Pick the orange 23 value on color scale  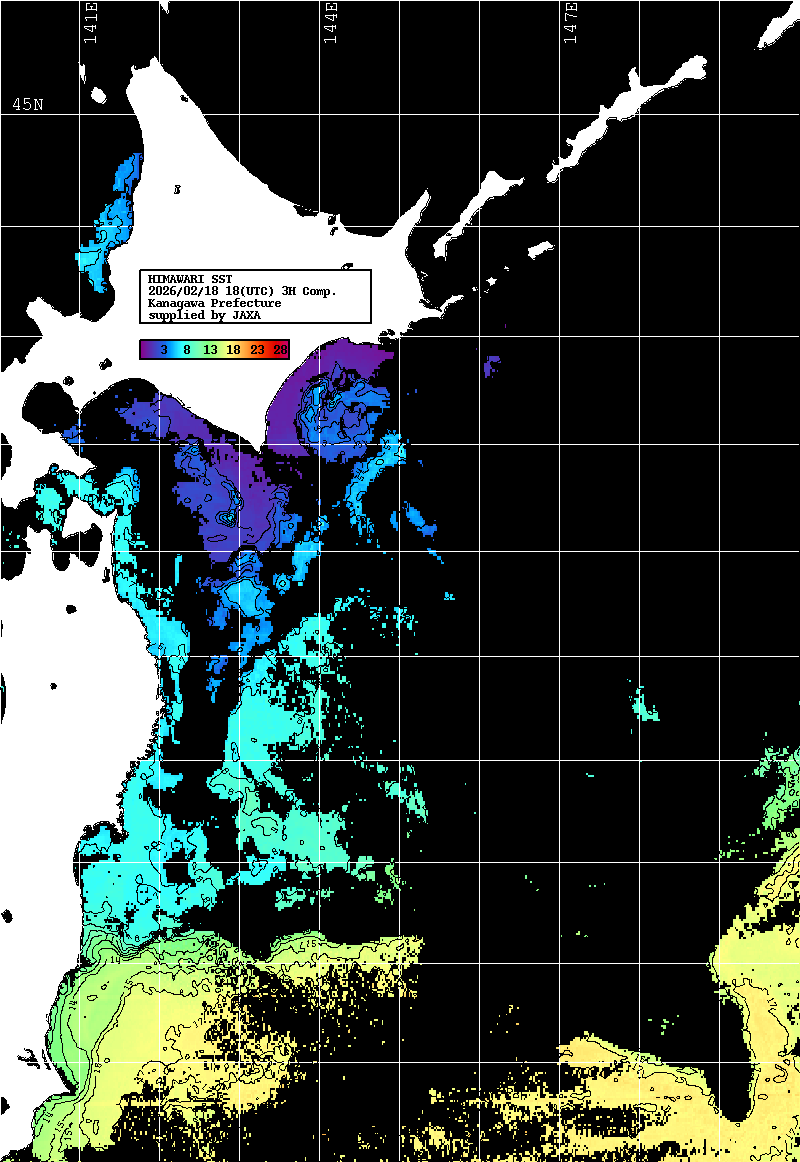click(257, 349)
